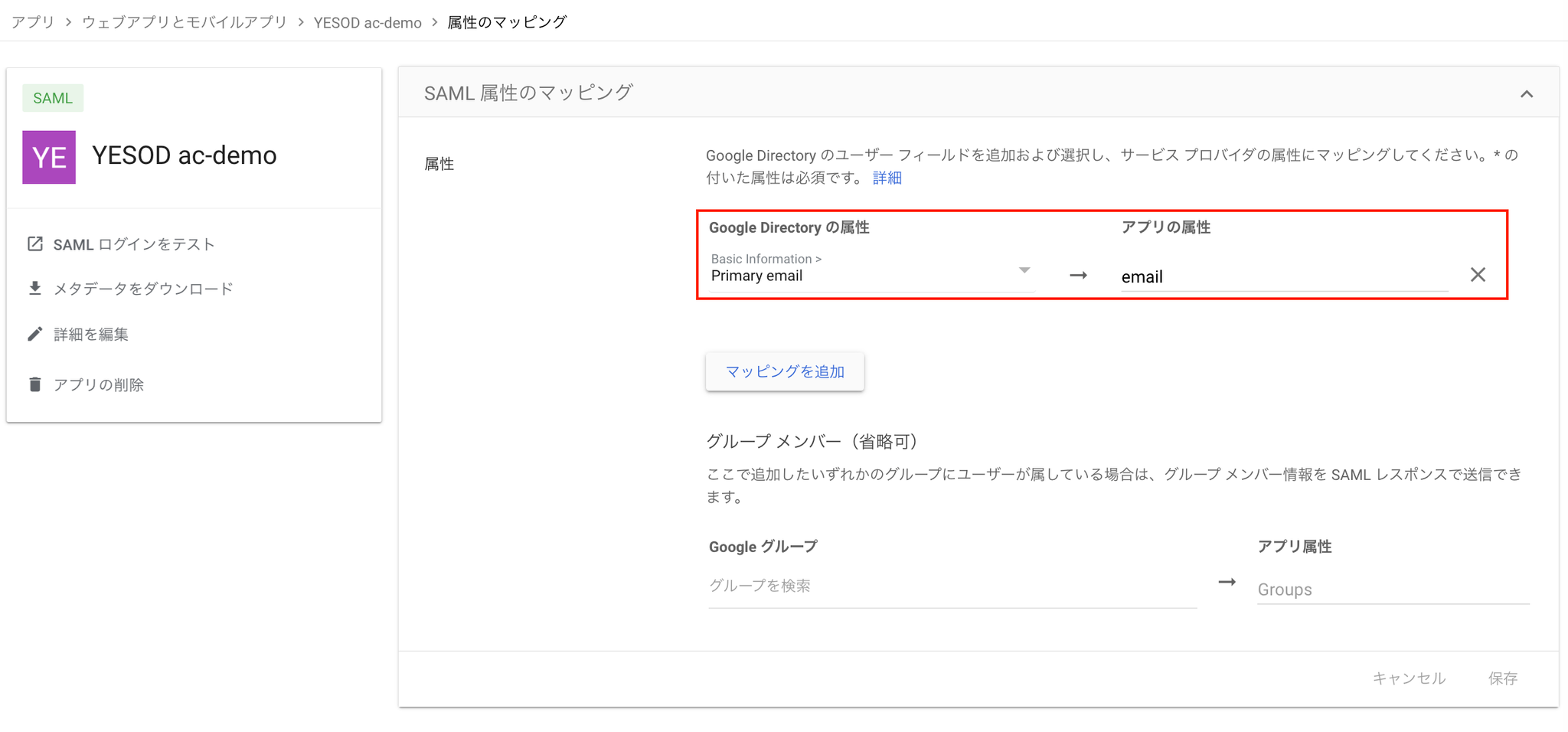
Task: Click the pencil edit details icon
Action: pyautogui.click(x=35, y=334)
